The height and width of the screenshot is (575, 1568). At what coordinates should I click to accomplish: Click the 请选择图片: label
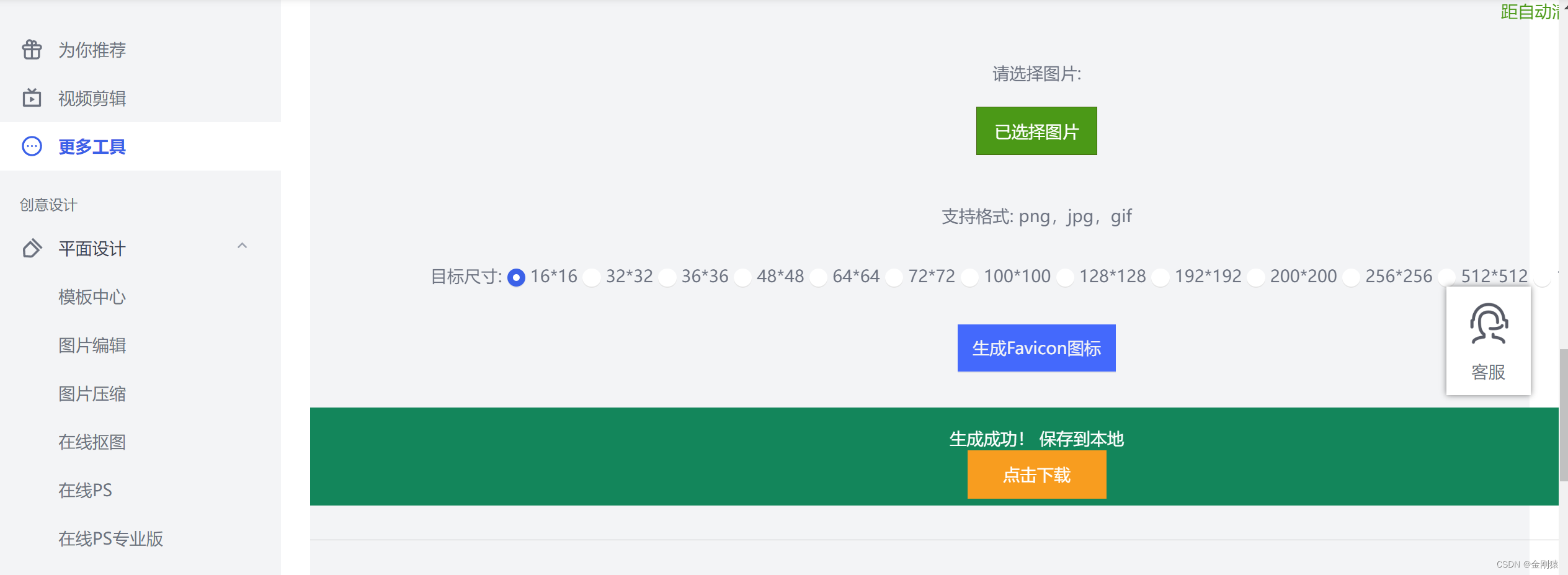1036,74
